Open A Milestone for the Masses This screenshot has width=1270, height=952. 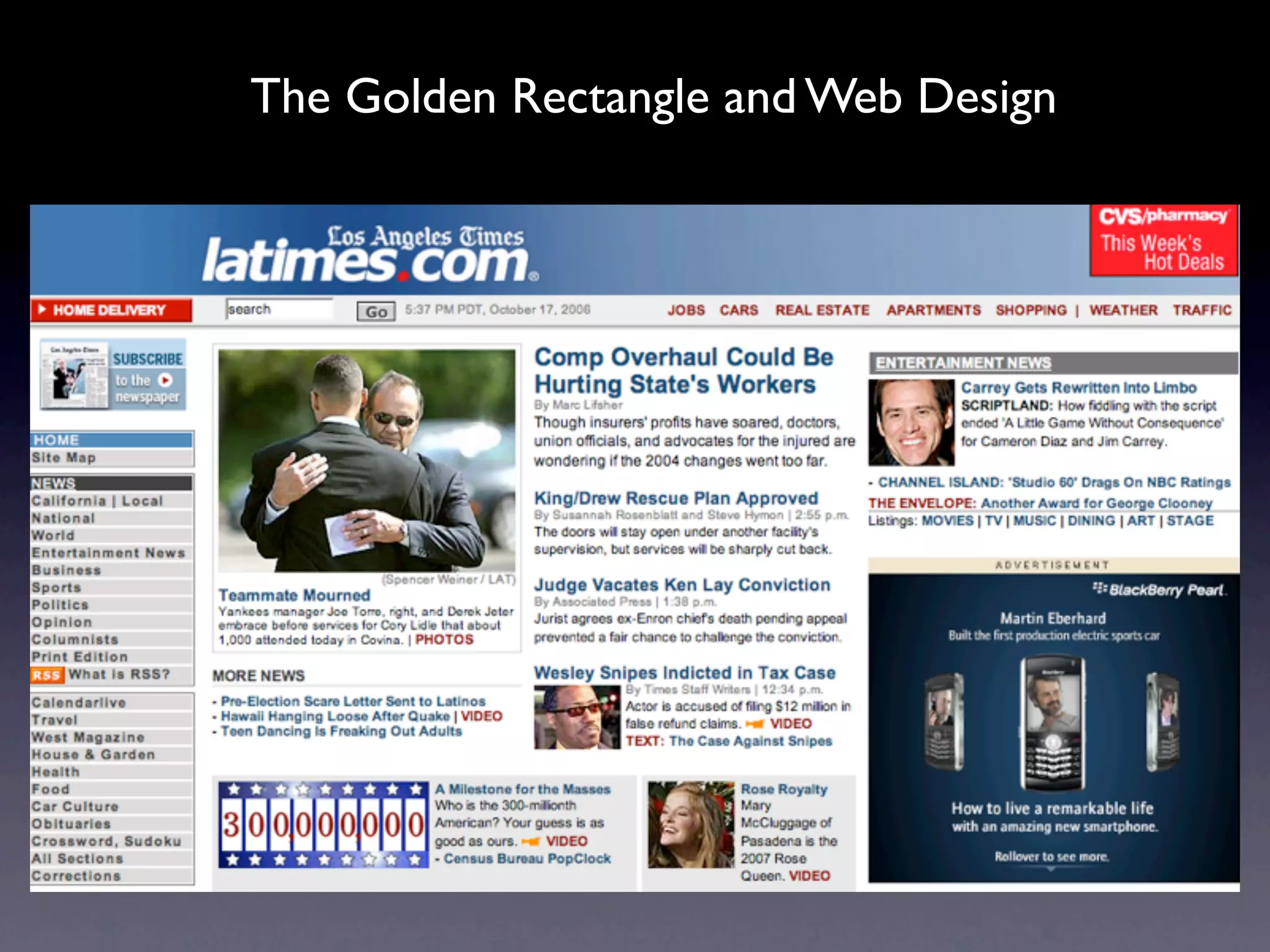click(523, 790)
